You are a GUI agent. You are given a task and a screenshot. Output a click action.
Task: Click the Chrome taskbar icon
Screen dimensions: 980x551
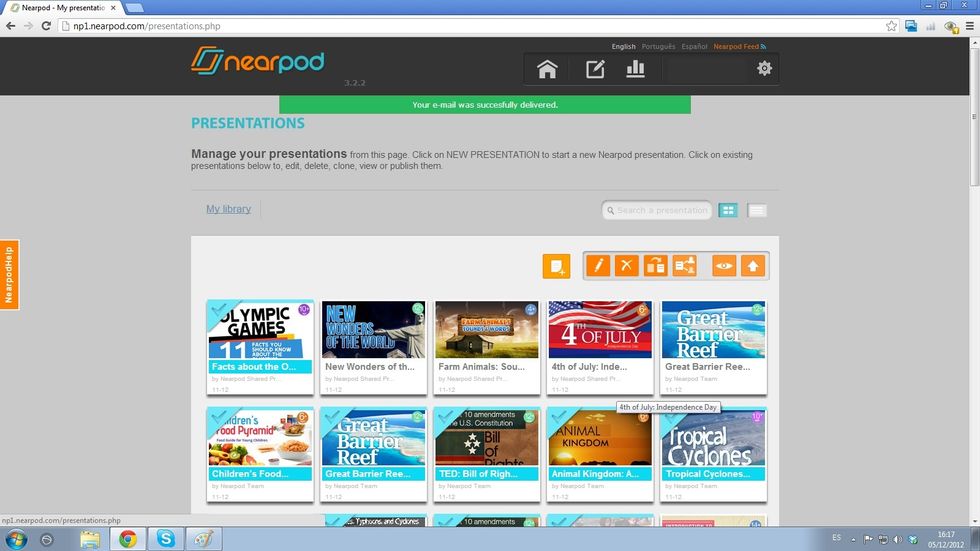pyautogui.click(x=128, y=539)
